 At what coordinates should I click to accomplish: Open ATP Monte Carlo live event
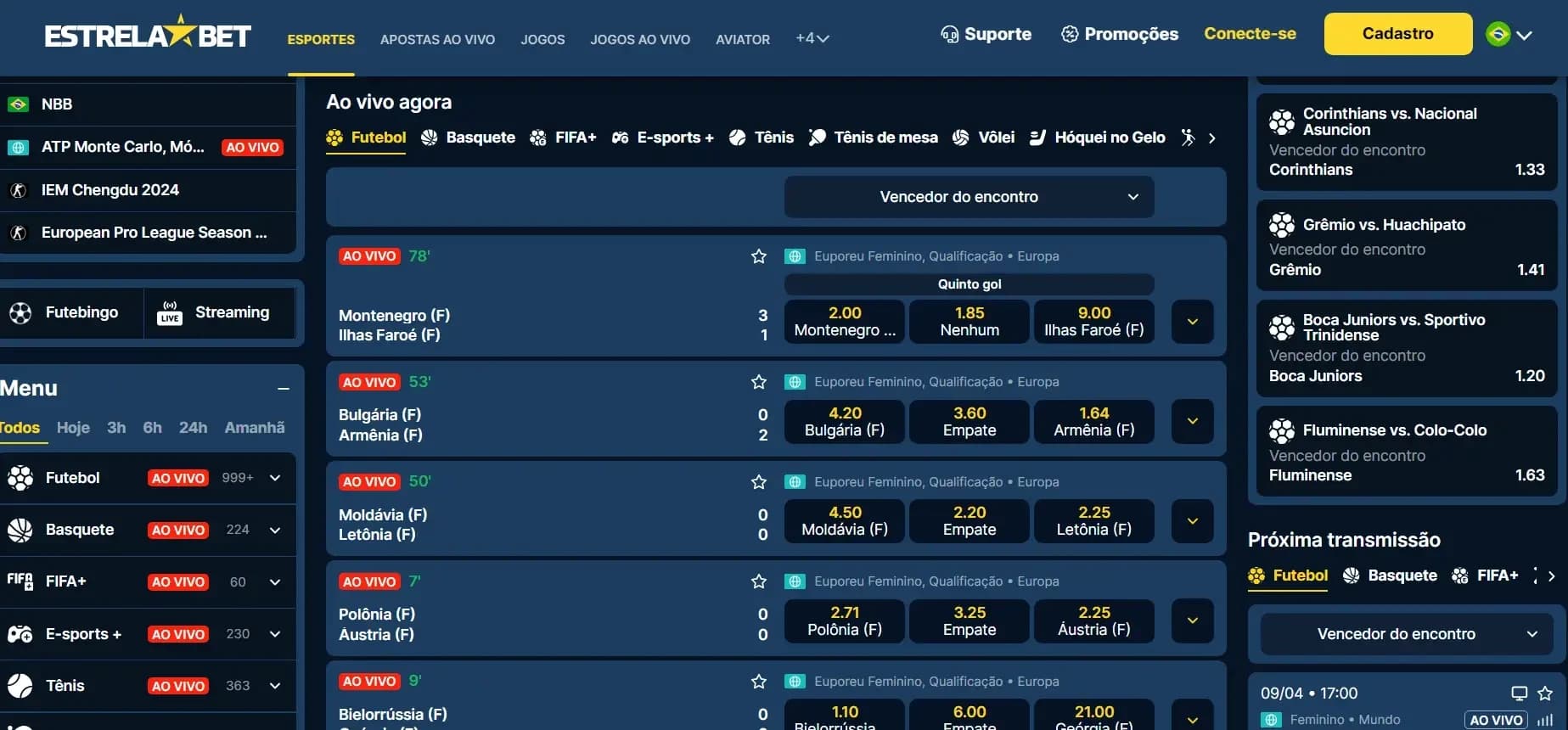click(x=148, y=147)
